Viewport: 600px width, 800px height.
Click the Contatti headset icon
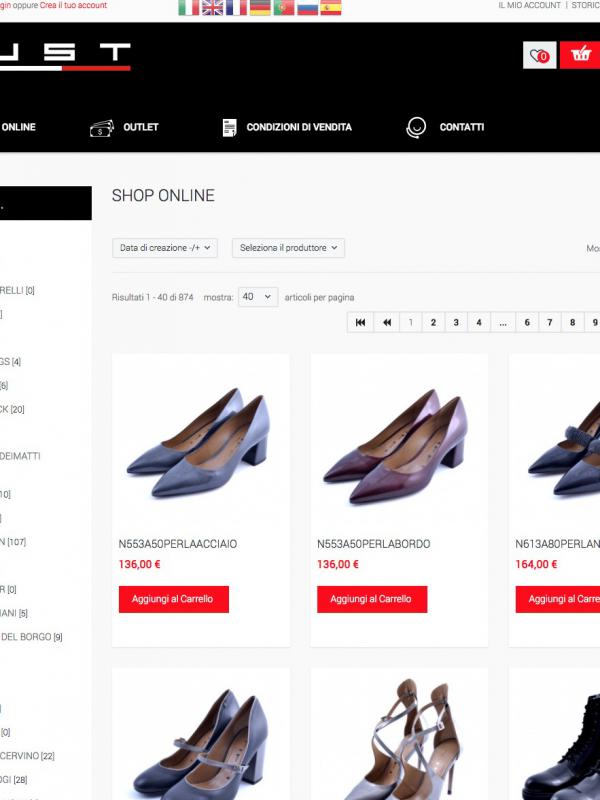[416, 128]
